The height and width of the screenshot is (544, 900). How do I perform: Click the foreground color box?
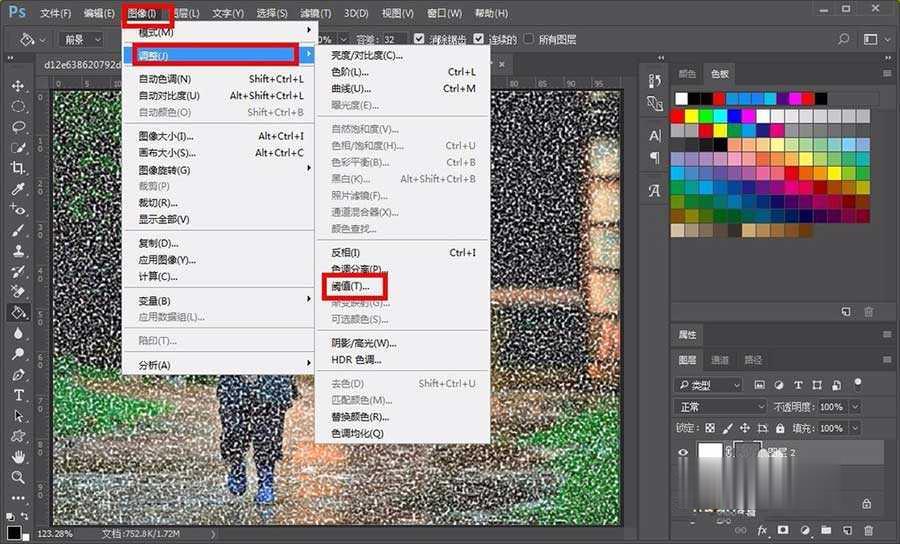pos(13,533)
